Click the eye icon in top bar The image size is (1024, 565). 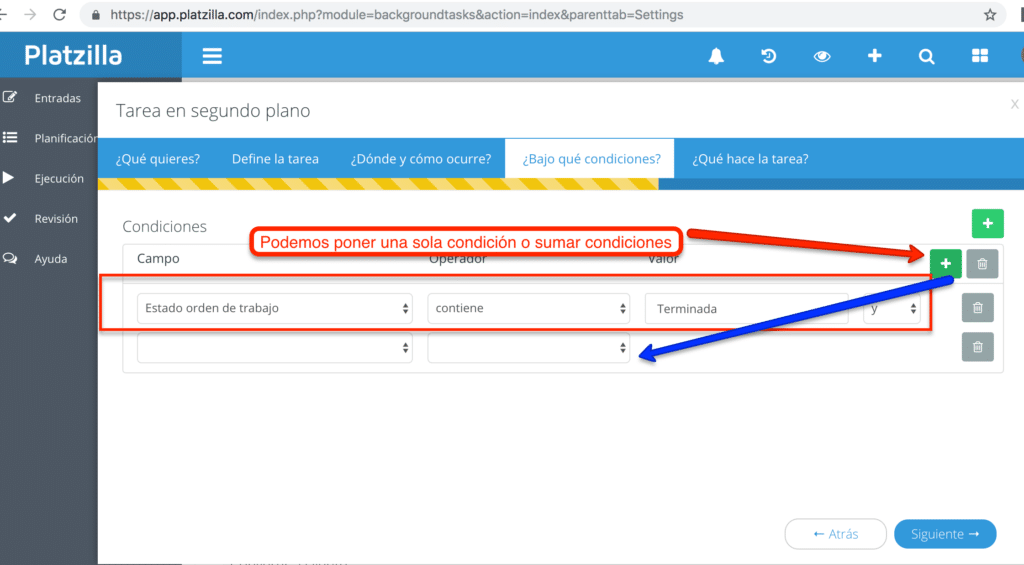(x=822, y=56)
